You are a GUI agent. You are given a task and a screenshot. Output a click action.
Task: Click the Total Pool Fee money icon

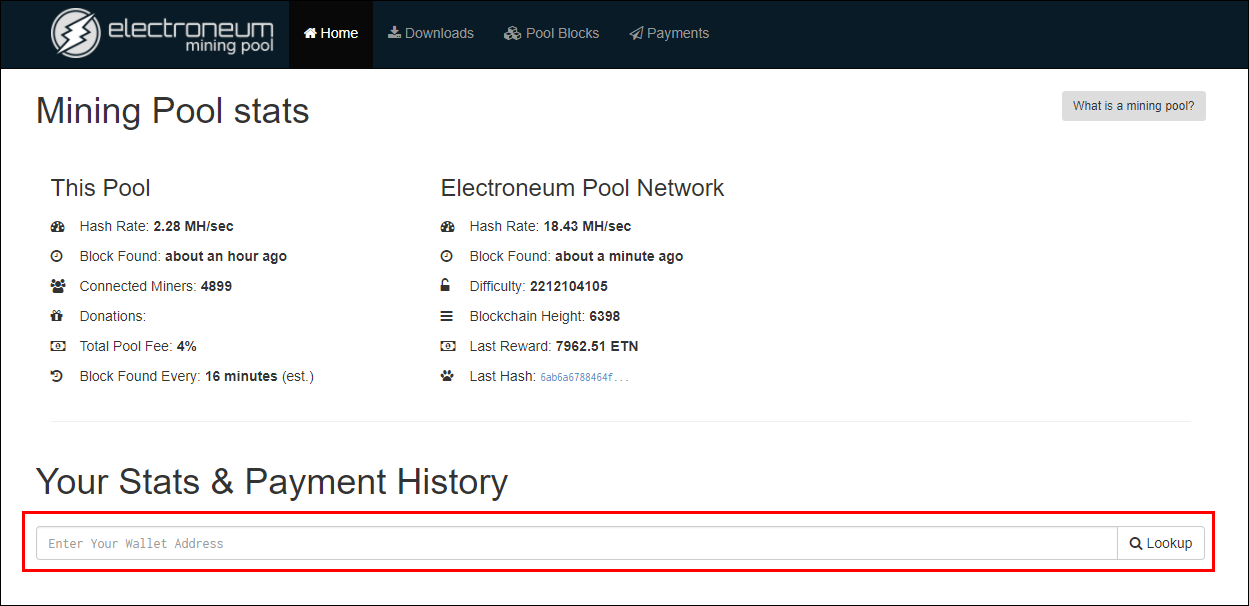57,346
